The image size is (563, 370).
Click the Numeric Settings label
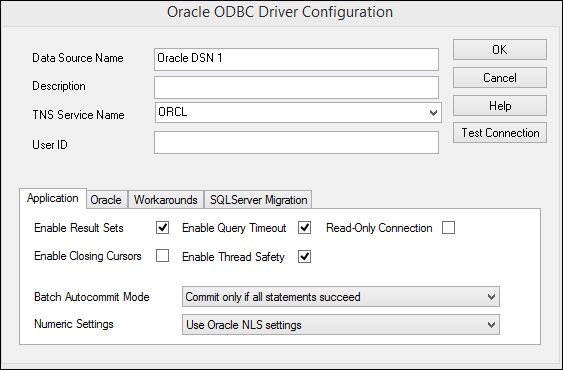(x=74, y=324)
